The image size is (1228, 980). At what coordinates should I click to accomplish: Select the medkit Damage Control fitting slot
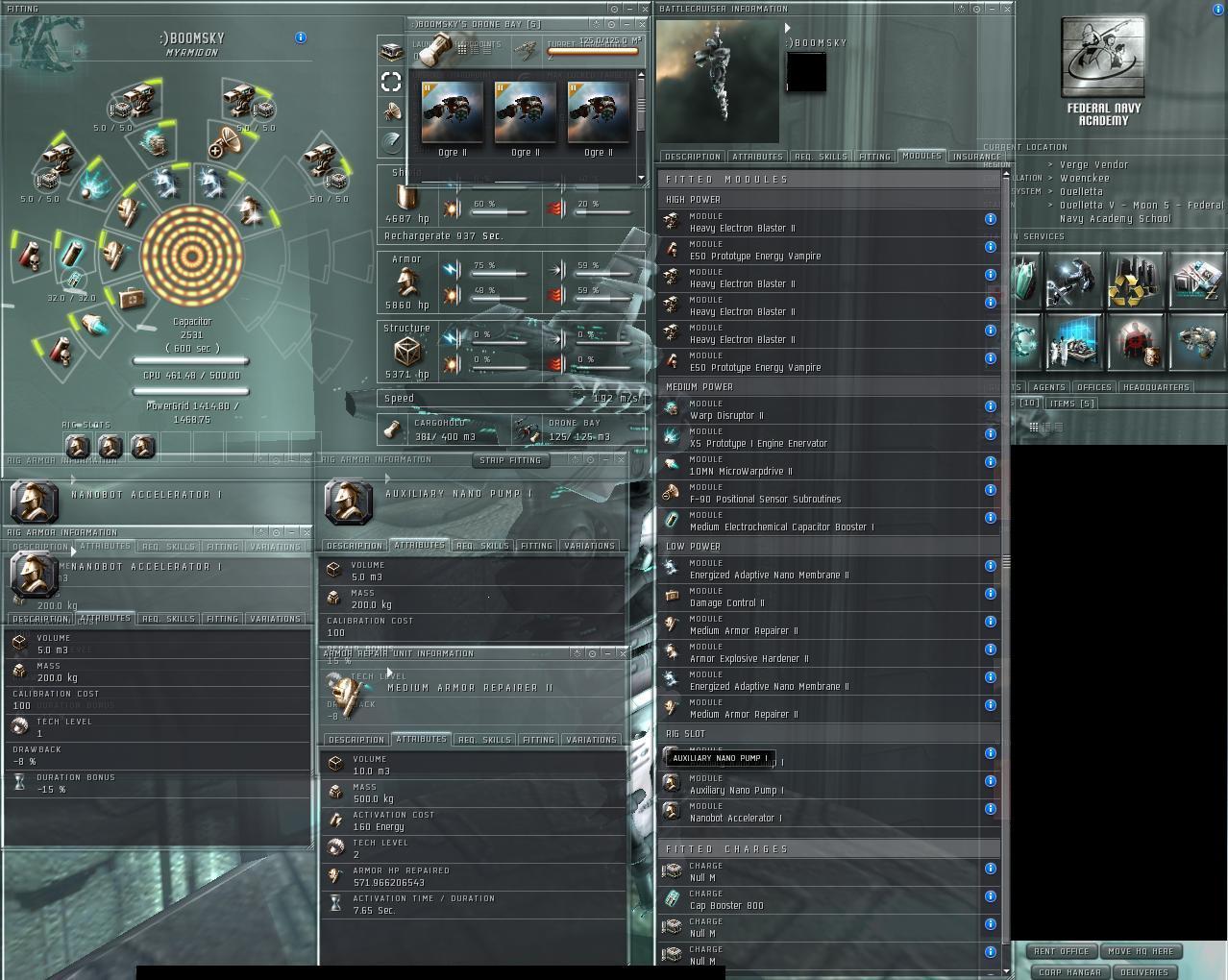[x=131, y=299]
